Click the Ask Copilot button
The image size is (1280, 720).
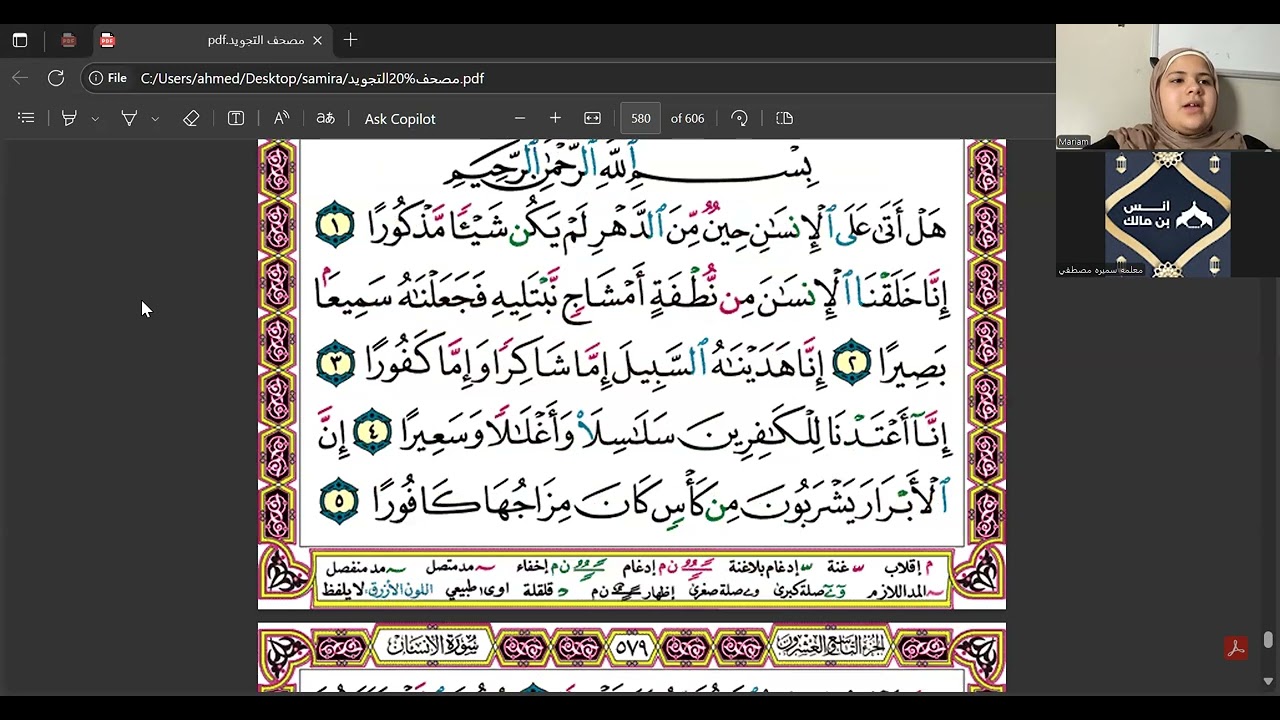[x=400, y=118]
